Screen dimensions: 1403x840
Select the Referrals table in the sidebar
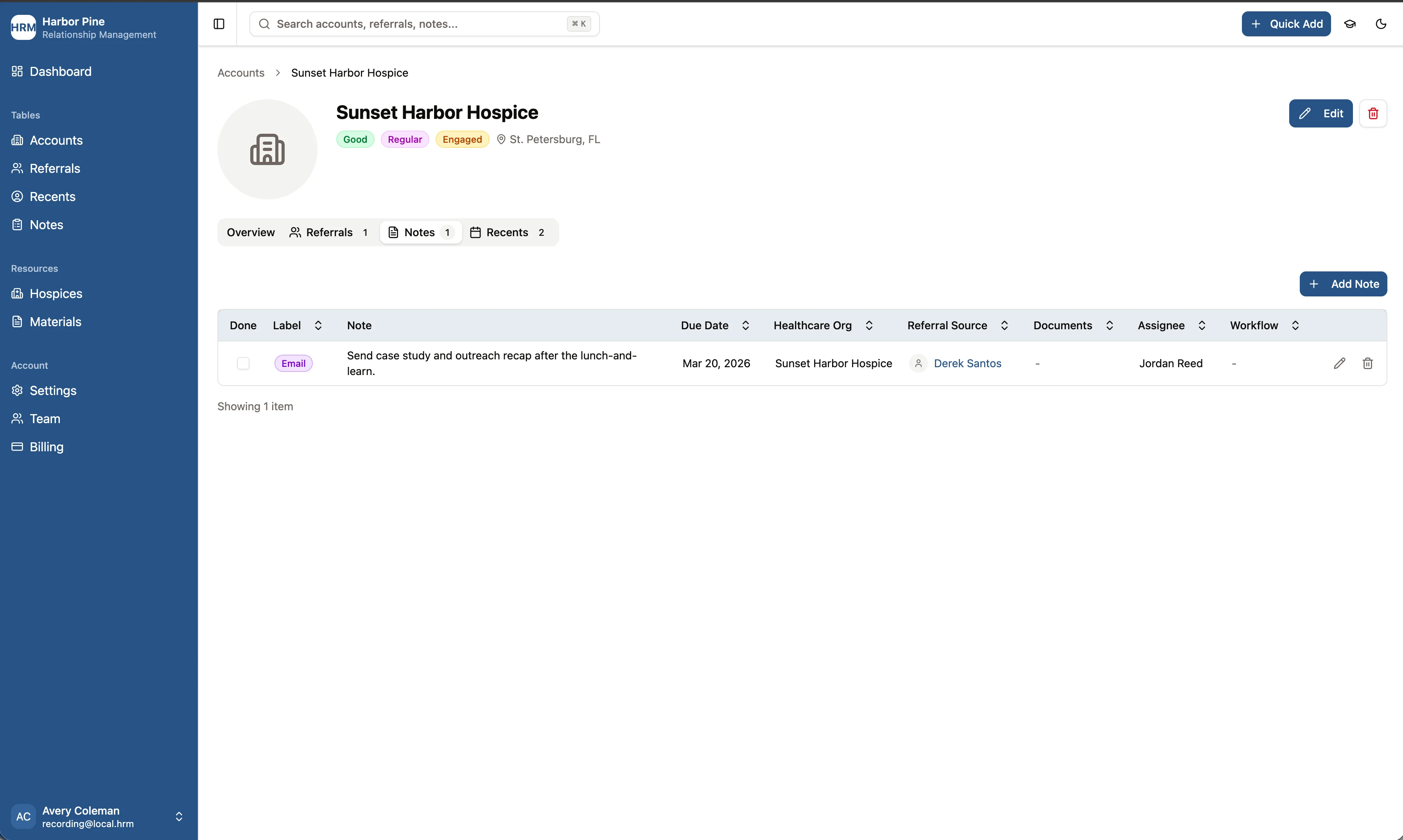[55, 168]
